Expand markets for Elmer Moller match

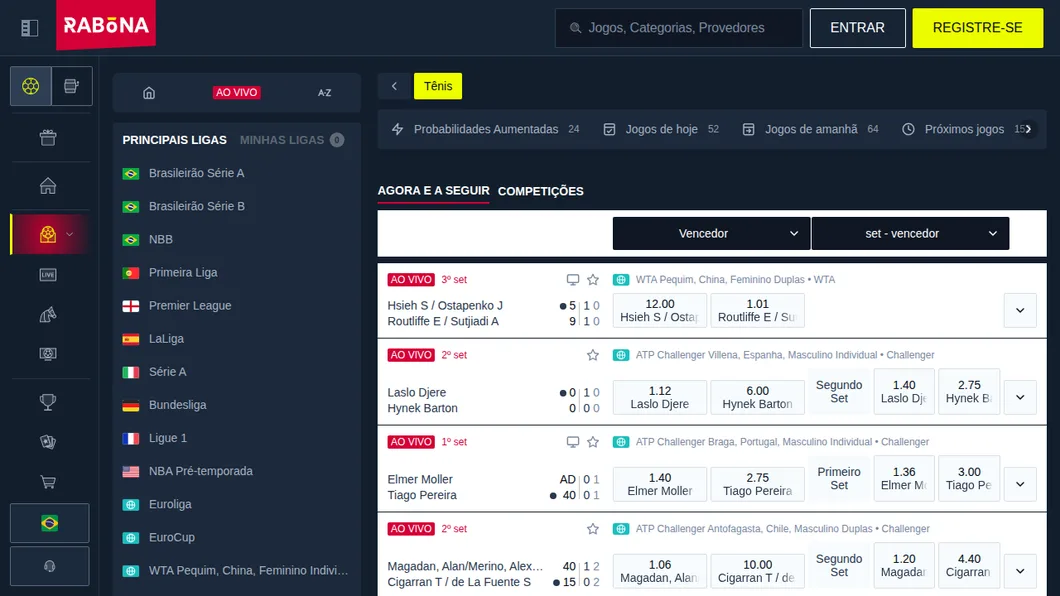1020,485
